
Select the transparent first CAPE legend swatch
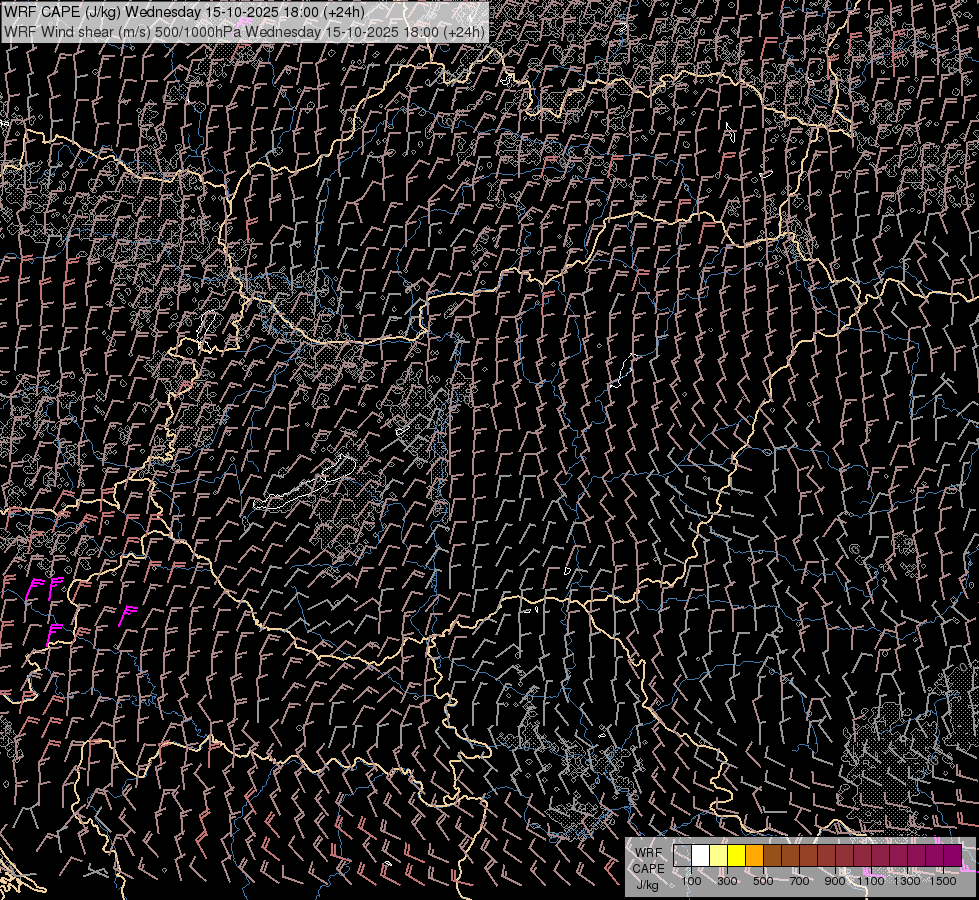click(682, 856)
